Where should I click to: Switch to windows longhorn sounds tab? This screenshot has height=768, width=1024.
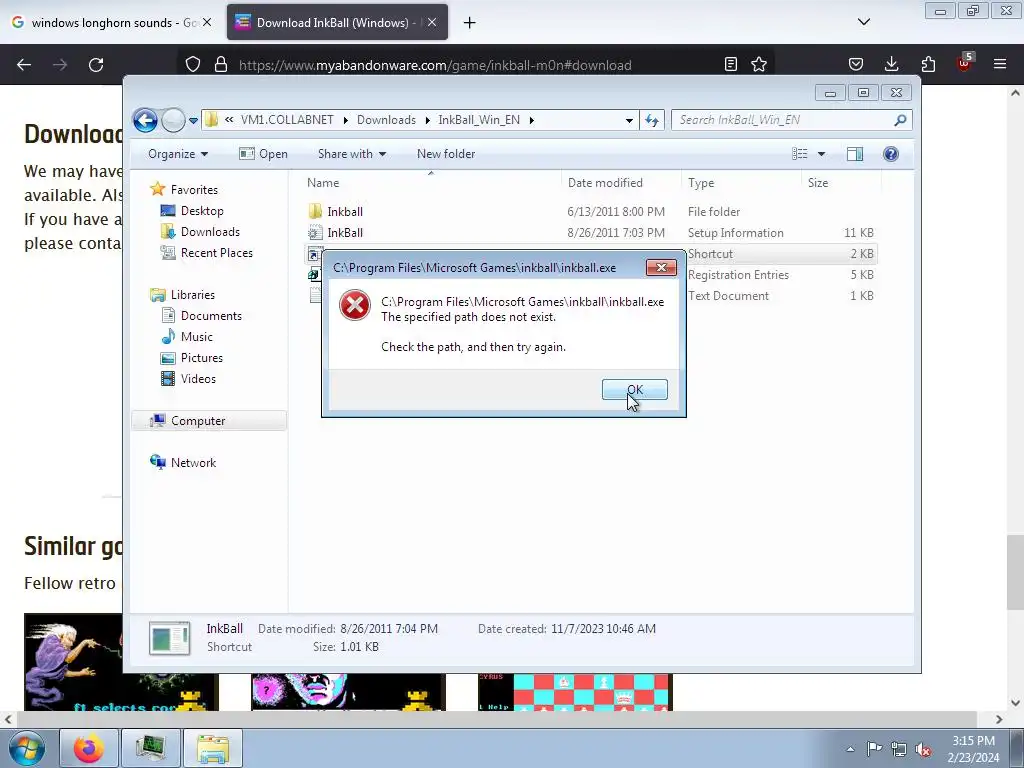(104, 23)
